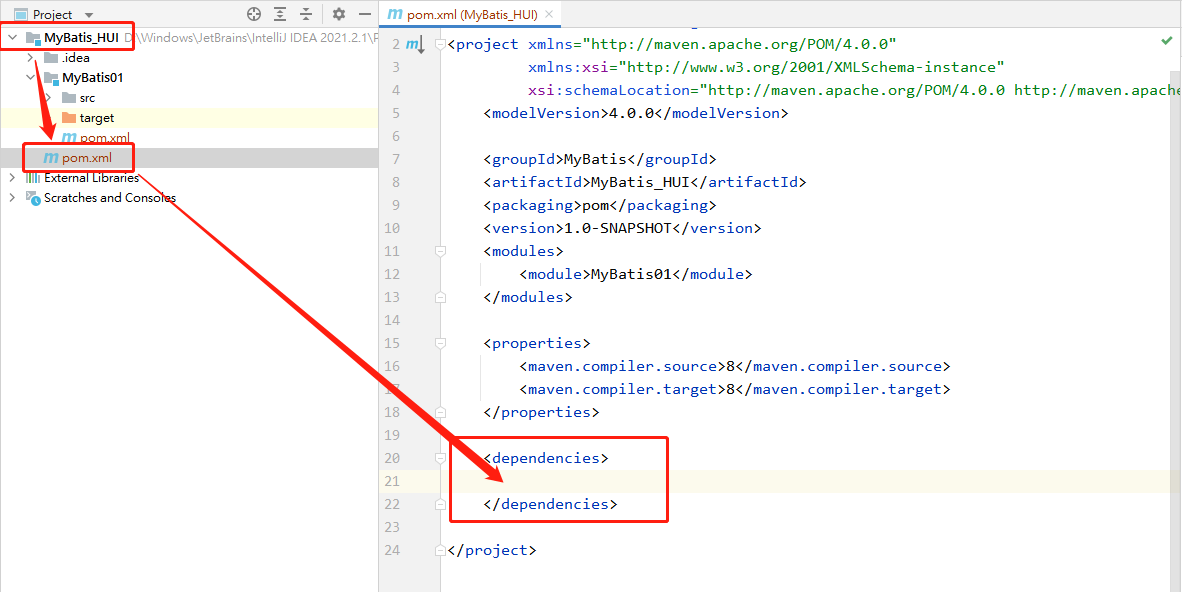1182x592 pixels.
Task: Click the fold marker at line 22
Action: click(x=441, y=504)
